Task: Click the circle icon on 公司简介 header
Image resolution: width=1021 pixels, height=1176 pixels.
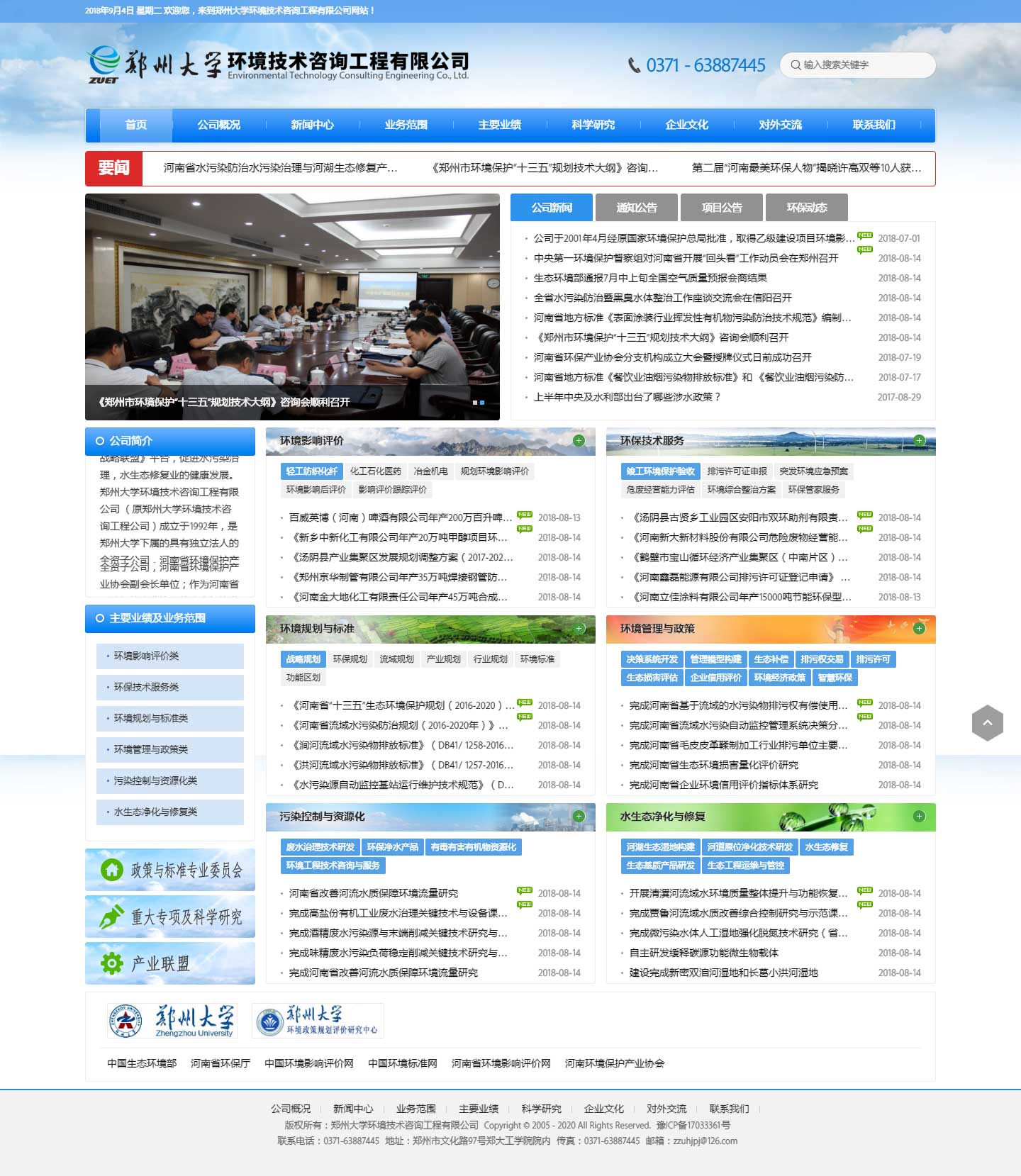Action: point(99,440)
